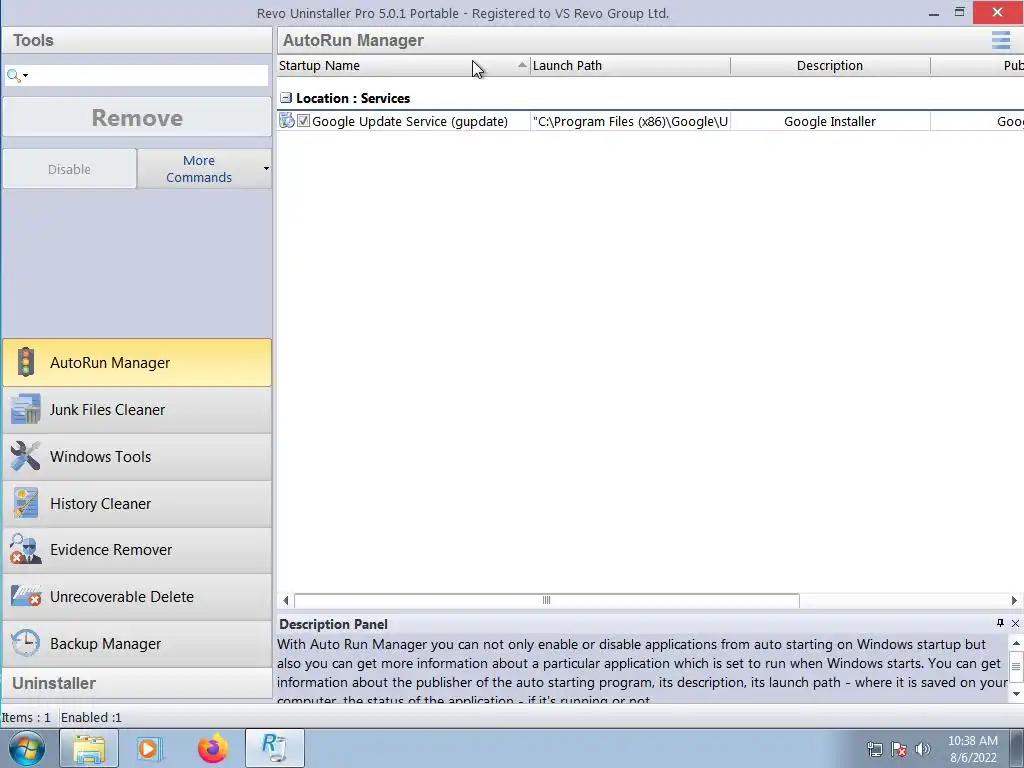The width and height of the screenshot is (1024, 768).
Task: Open Windows Explorer from the taskbar
Action: click(x=89, y=748)
